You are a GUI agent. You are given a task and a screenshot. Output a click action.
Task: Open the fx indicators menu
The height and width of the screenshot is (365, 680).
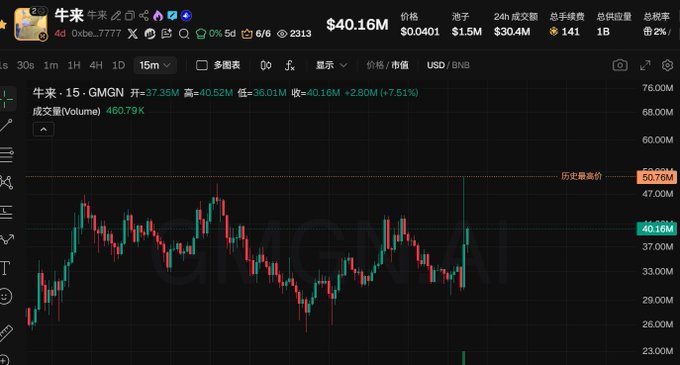(290, 65)
